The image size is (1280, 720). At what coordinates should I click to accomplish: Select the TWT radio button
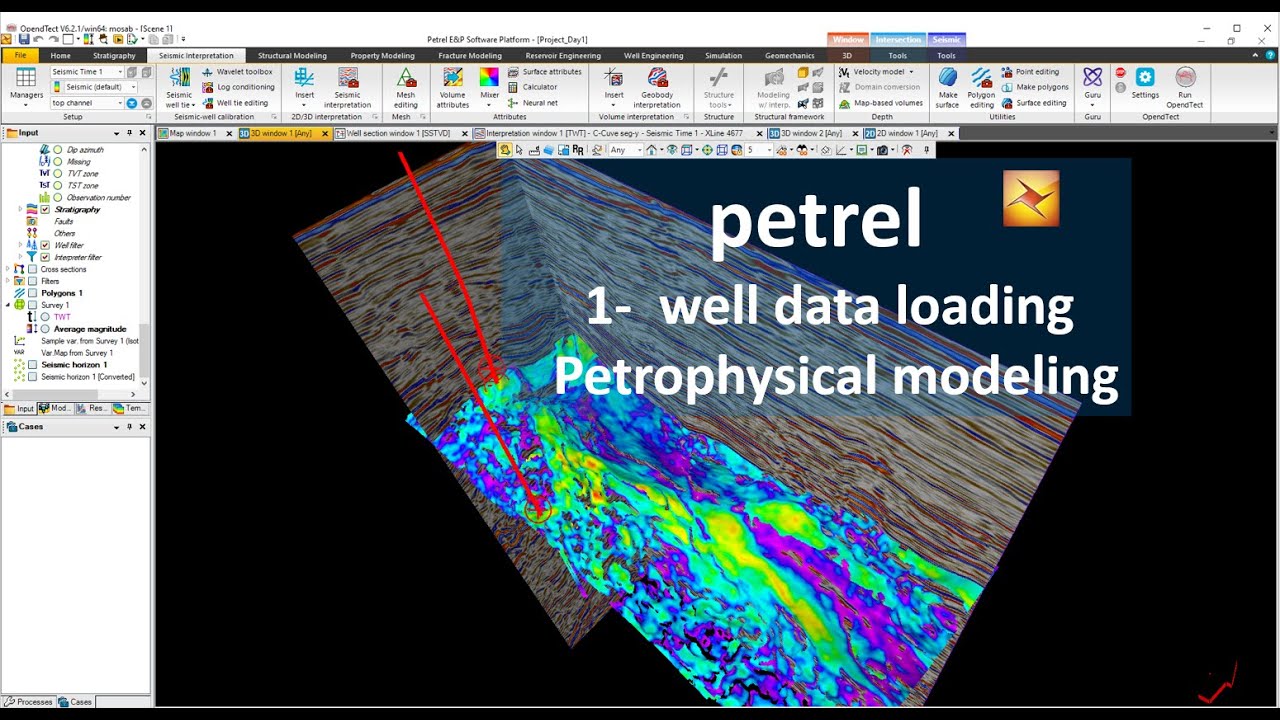coord(45,317)
